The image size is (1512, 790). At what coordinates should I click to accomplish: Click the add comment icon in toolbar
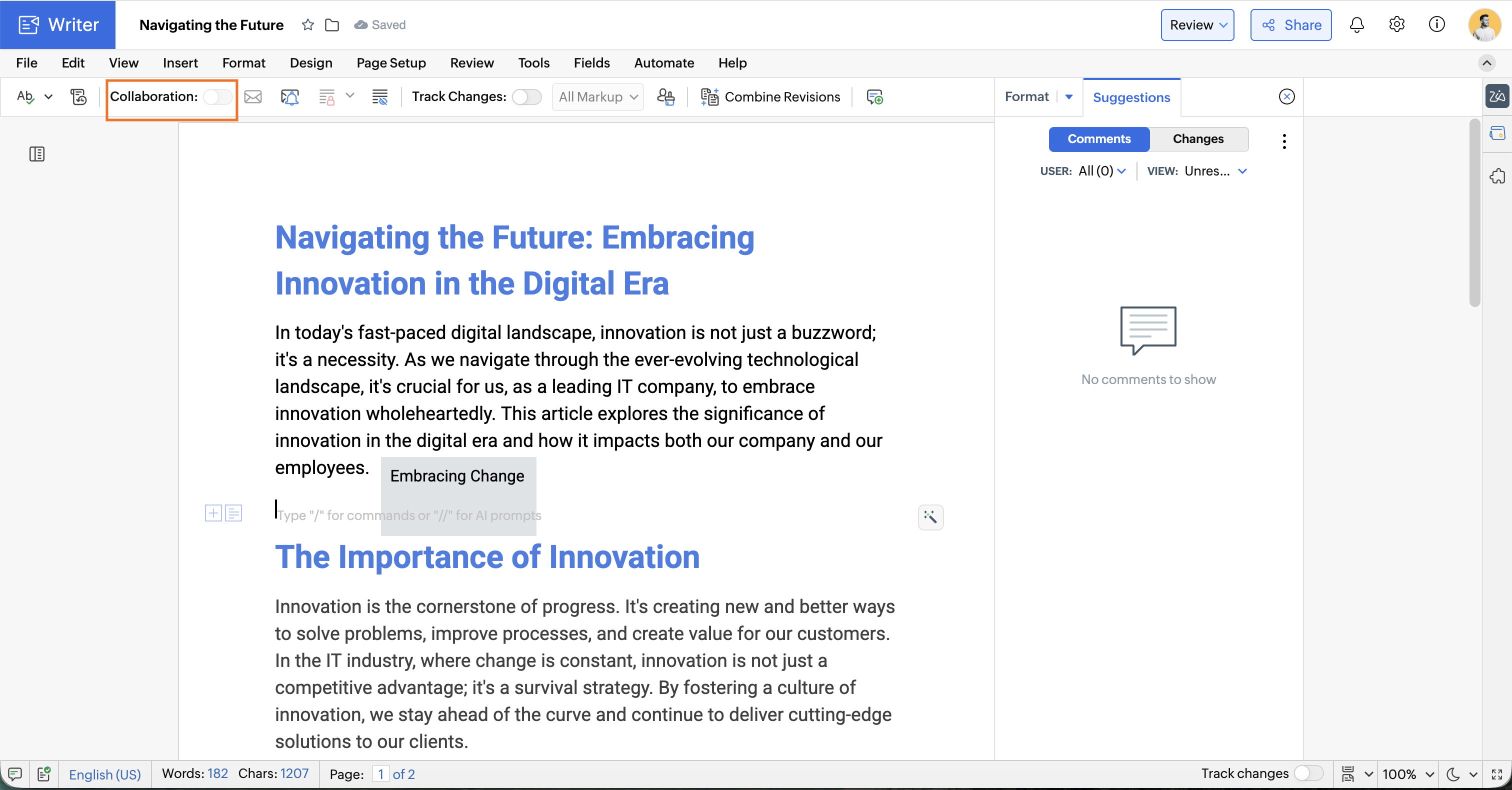(874, 97)
